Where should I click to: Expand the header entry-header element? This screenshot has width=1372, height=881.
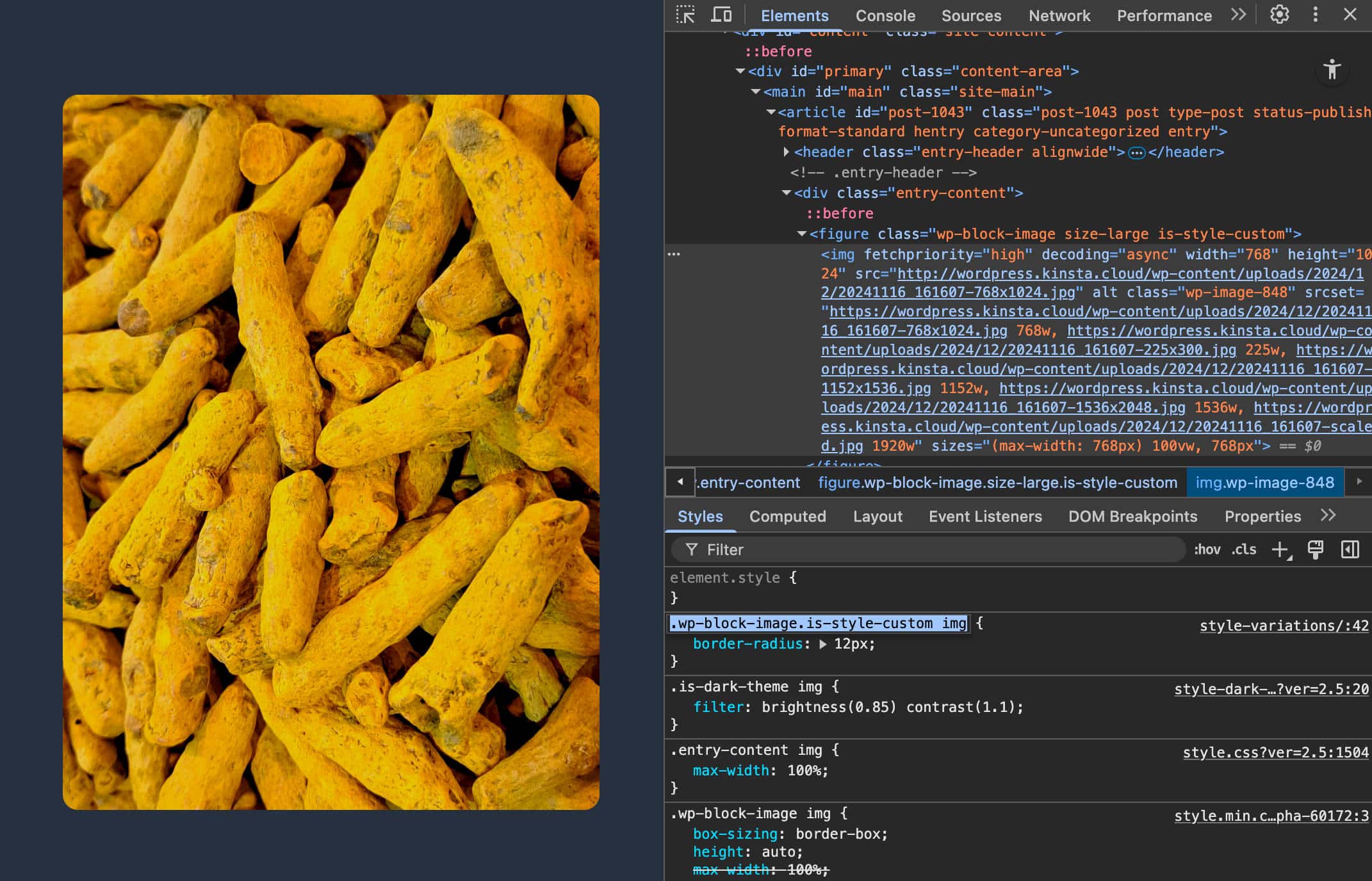[x=786, y=152]
